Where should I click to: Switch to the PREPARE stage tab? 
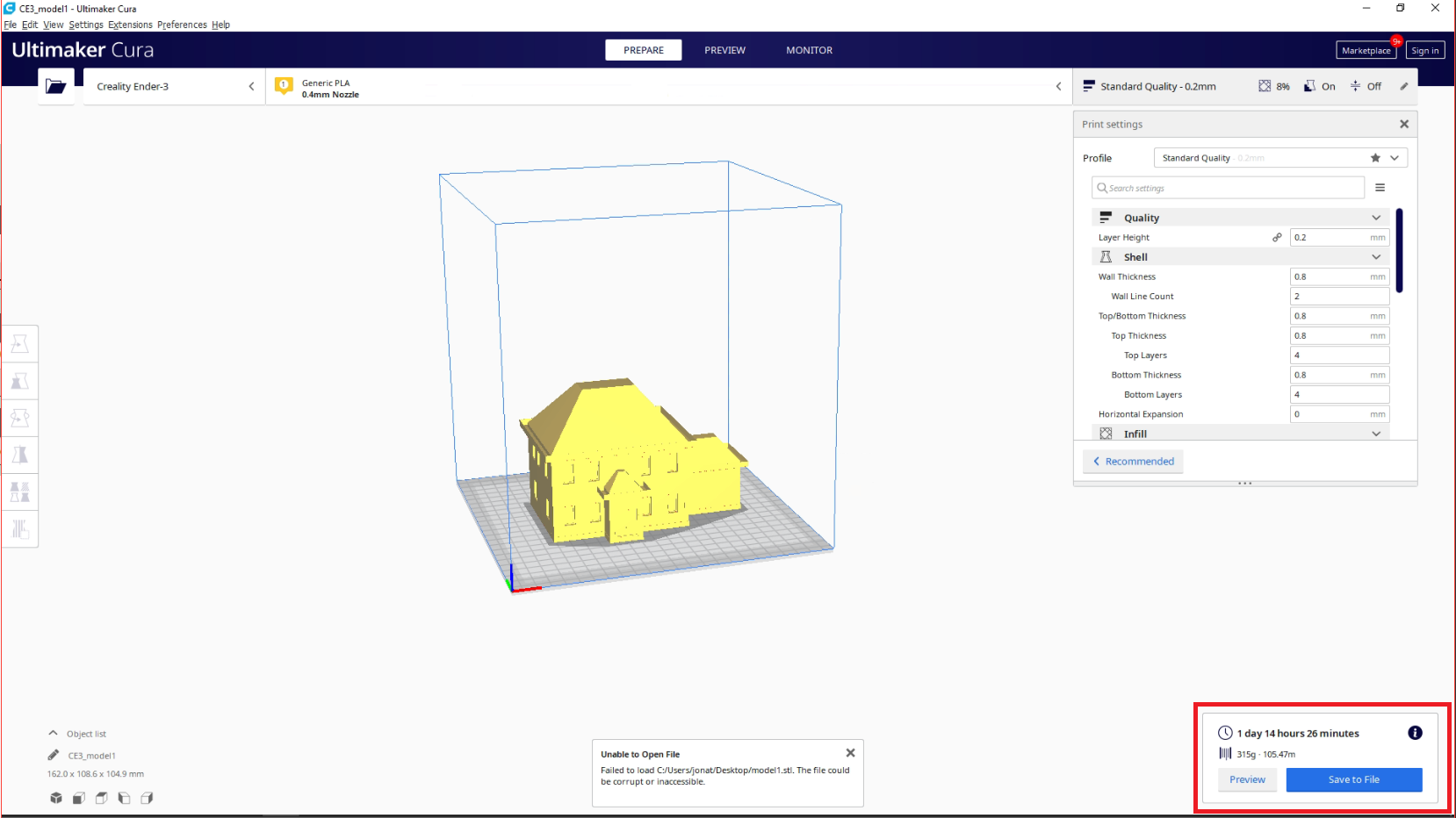click(x=644, y=50)
